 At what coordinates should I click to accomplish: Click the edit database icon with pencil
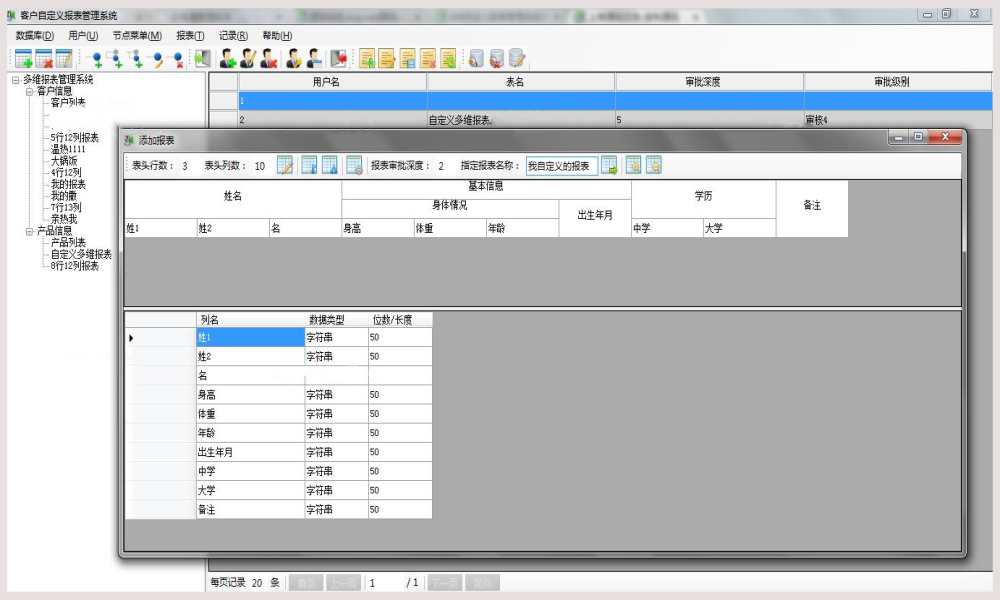(x=517, y=59)
